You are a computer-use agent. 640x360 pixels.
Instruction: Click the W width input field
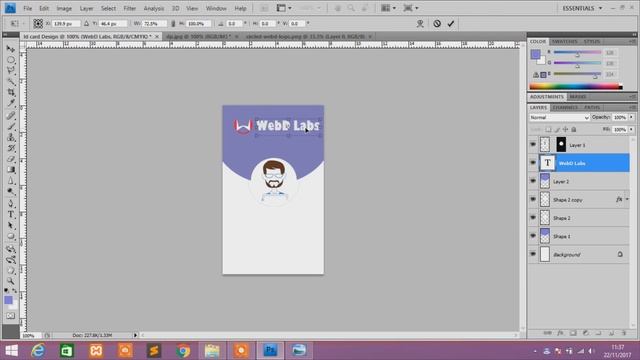[154, 24]
